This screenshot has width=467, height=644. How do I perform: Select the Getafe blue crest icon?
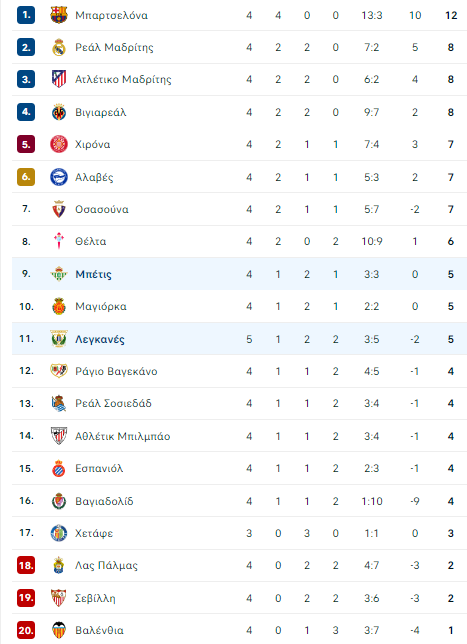click(59, 533)
